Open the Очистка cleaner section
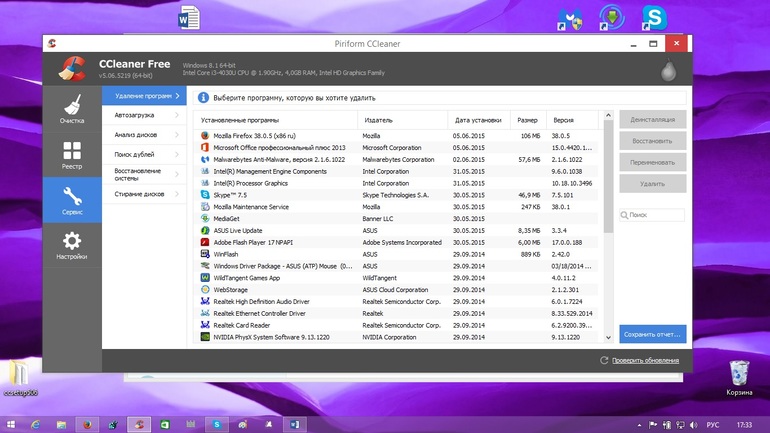 [x=72, y=109]
